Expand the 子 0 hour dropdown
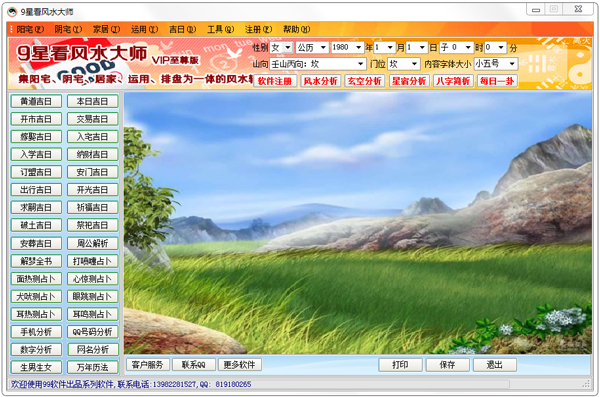The image size is (600, 397). click(468, 47)
